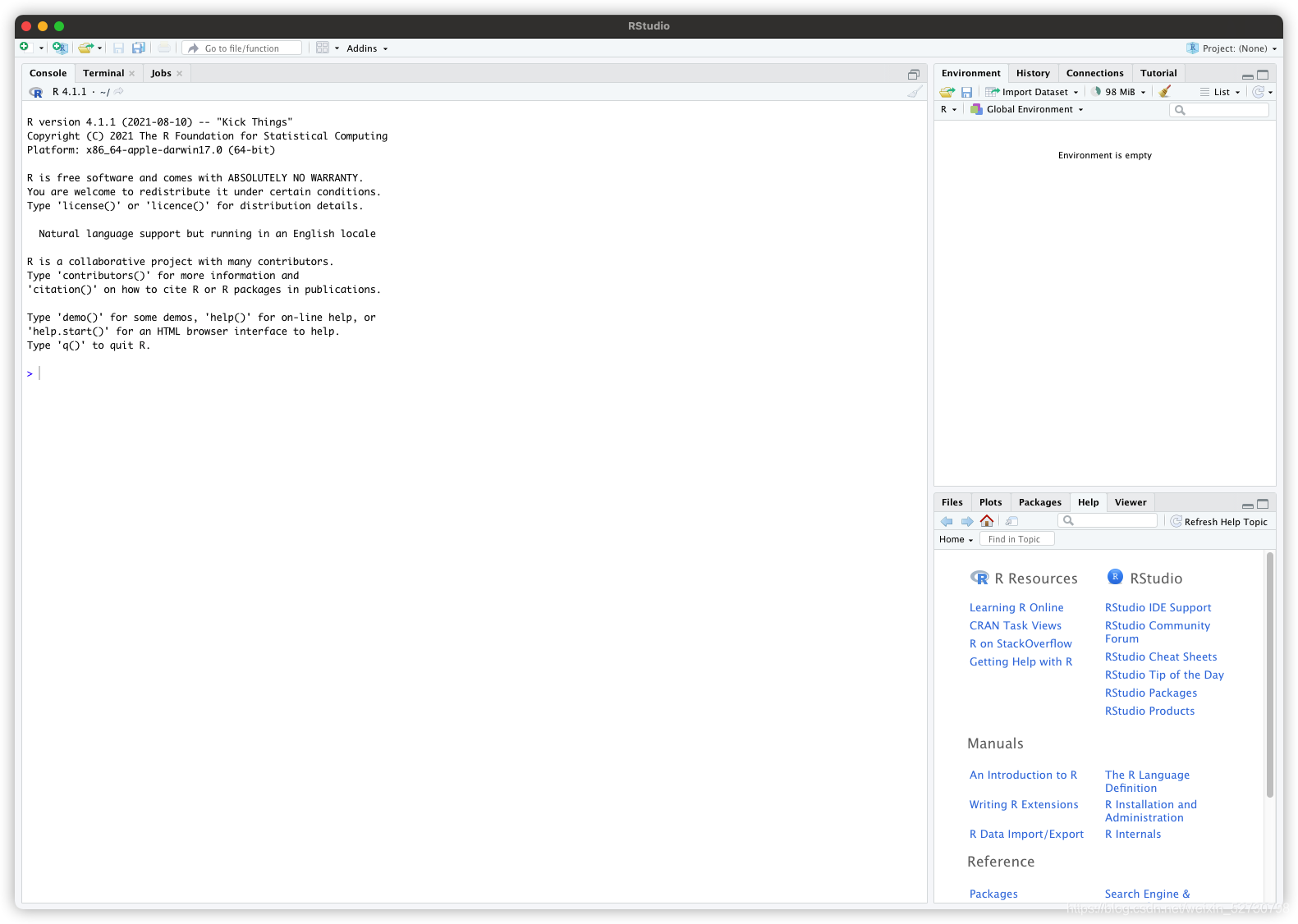Go forward in Help pane
Screen dimensions: 1298x924
coord(967,522)
